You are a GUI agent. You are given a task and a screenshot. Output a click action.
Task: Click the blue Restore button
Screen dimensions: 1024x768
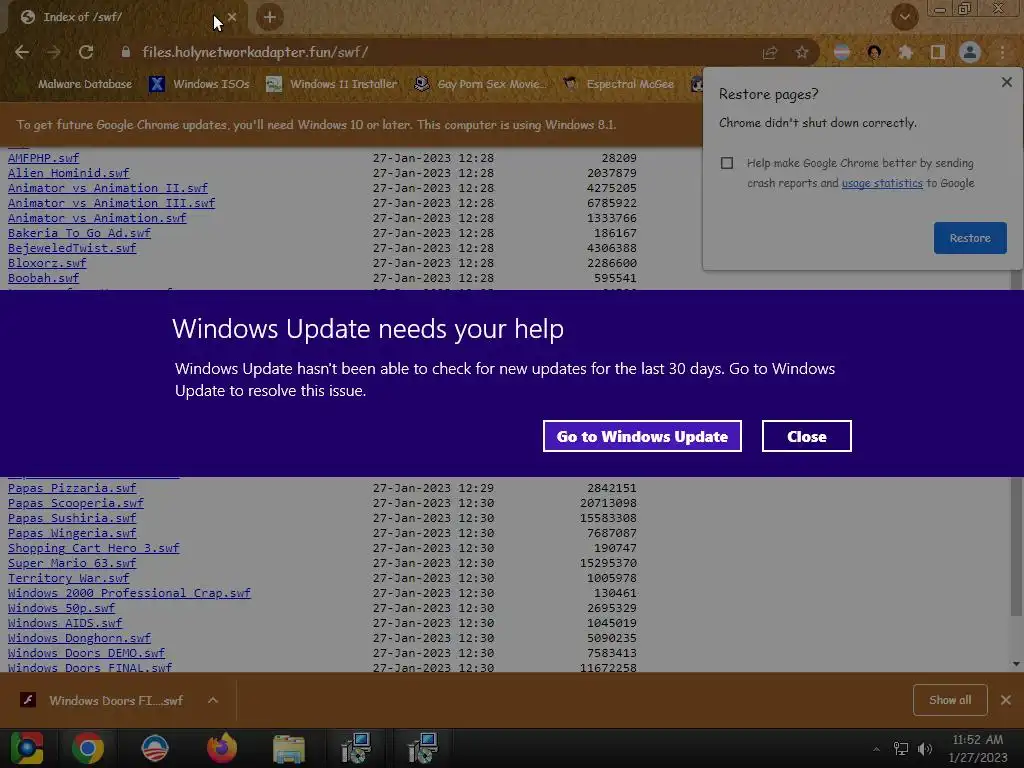pos(970,238)
